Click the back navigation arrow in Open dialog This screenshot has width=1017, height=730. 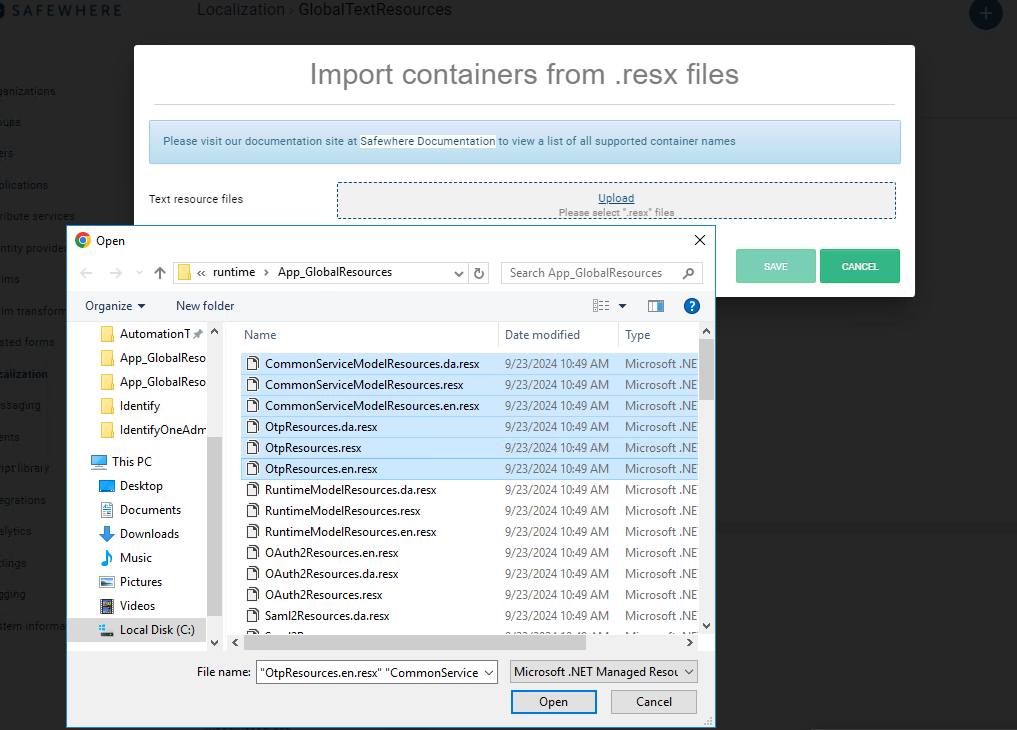tap(87, 272)
